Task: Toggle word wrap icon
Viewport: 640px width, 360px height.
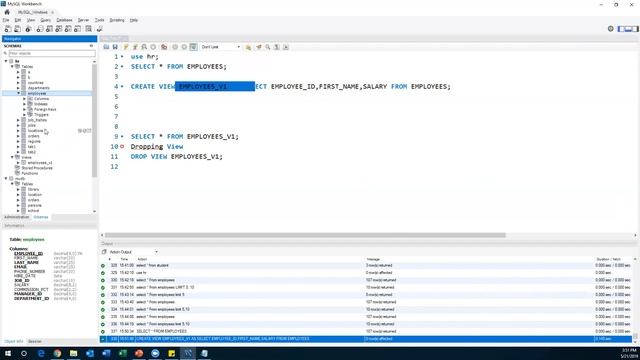Action: click(286, 47)
